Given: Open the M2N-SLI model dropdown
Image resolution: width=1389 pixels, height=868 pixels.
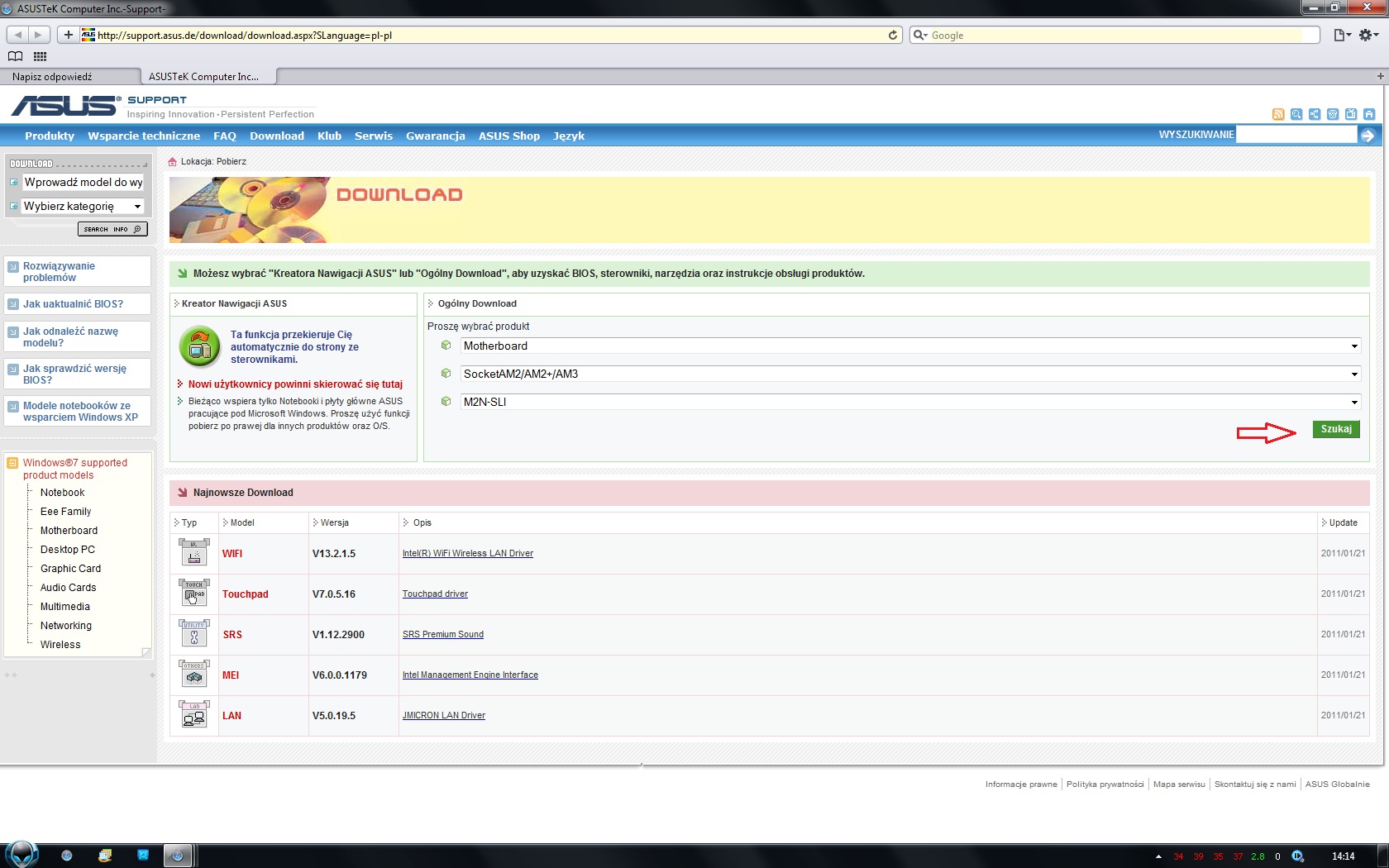Looking at the screenshot, I should click(x=910, y=403).
